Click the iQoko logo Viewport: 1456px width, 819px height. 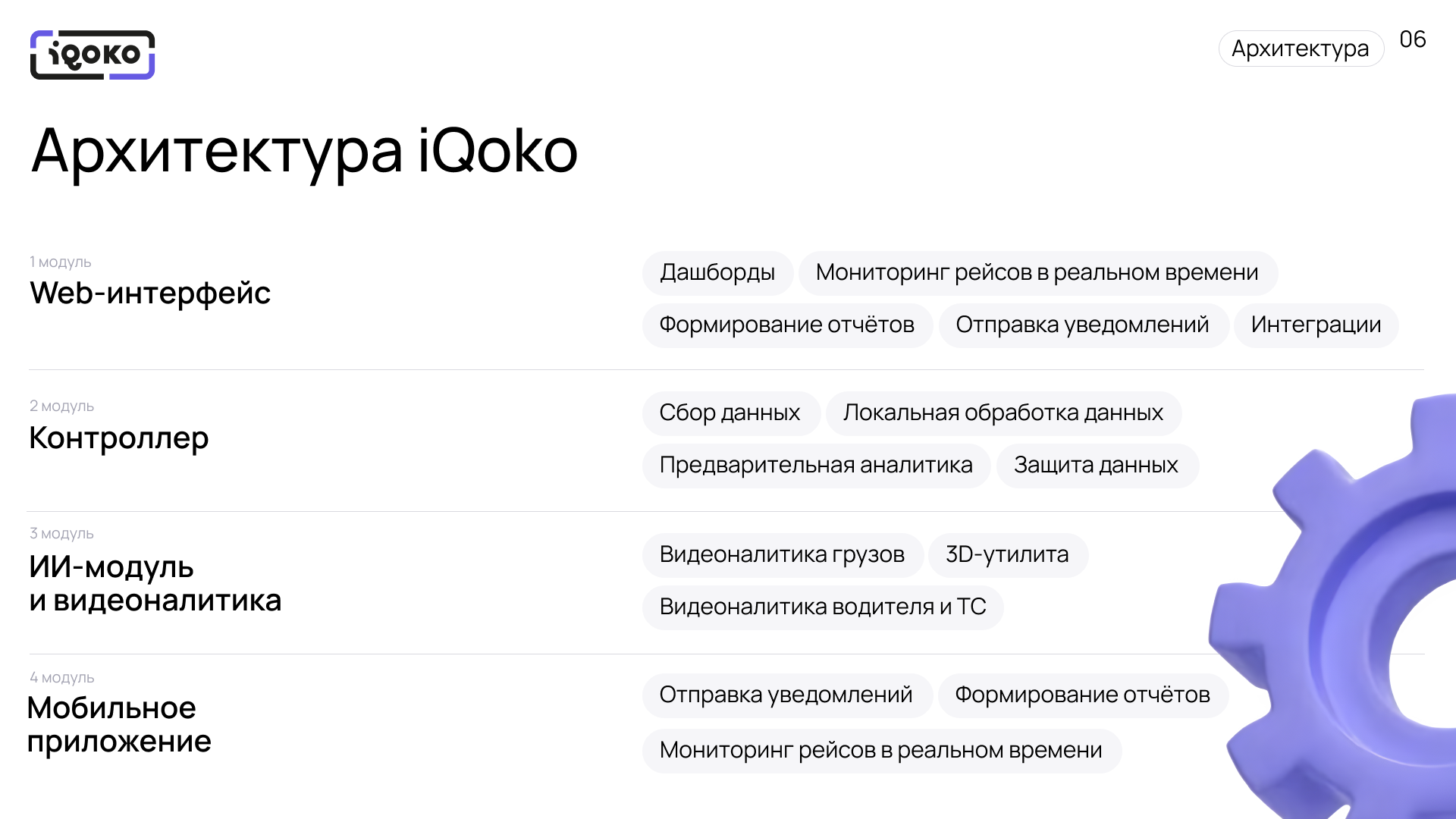[x=93, y=55]
